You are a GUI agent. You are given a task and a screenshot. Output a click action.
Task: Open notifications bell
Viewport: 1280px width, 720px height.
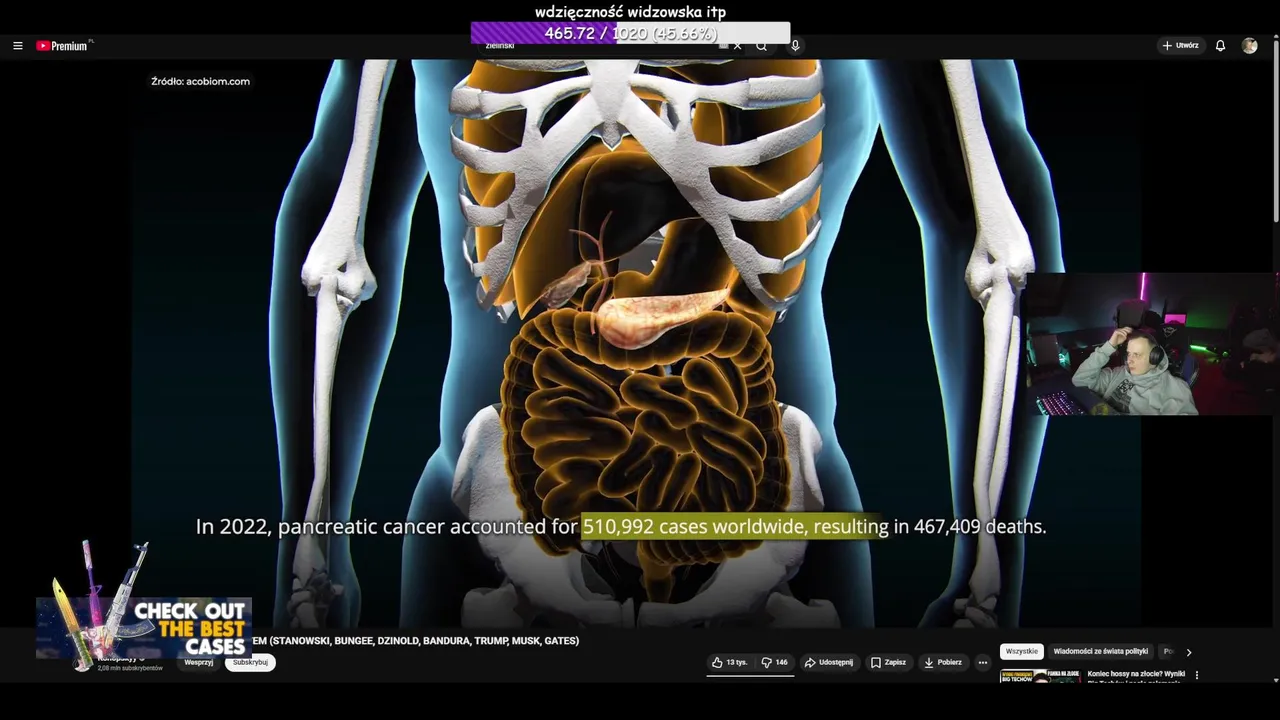1220,46
